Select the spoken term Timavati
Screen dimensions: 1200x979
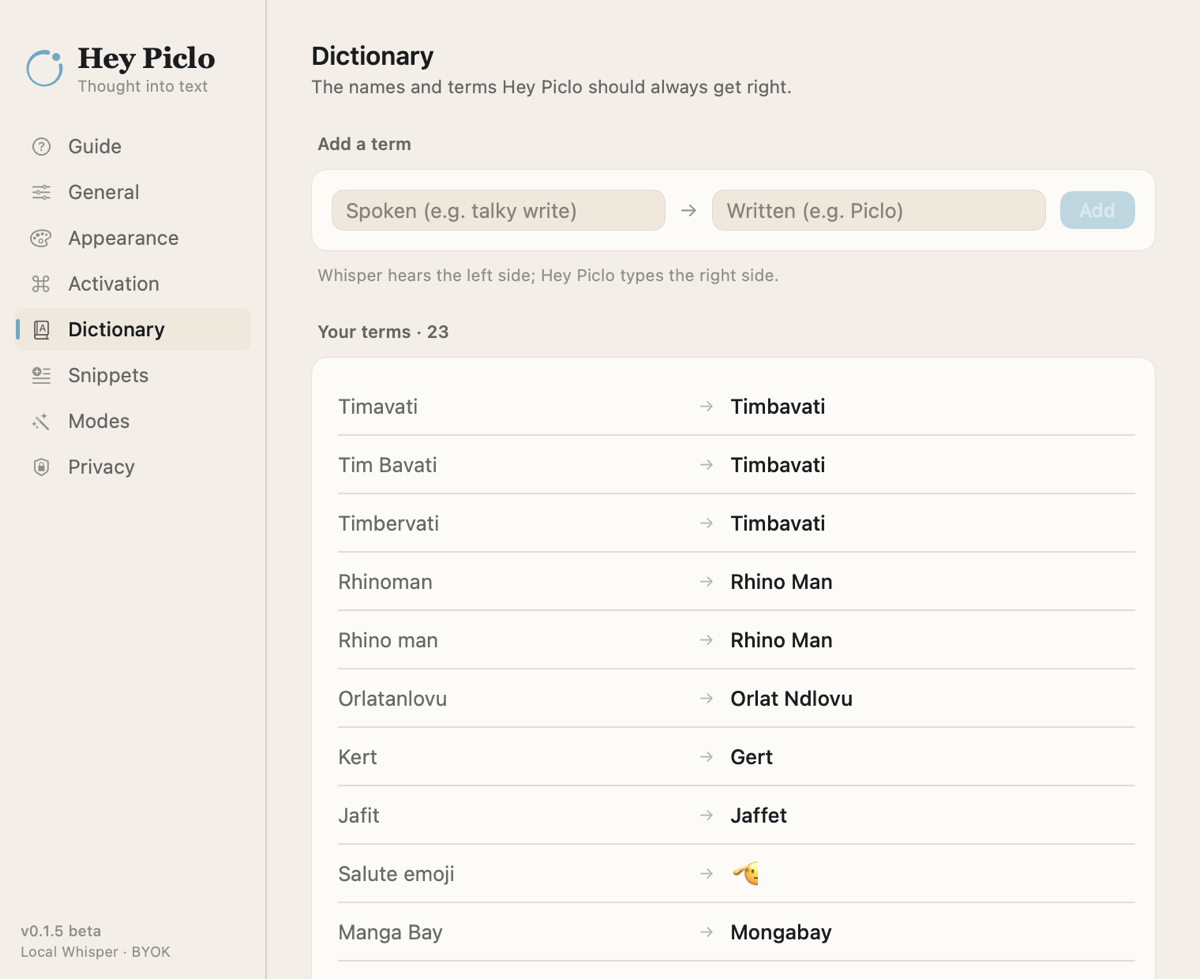[x=378, y=407]
